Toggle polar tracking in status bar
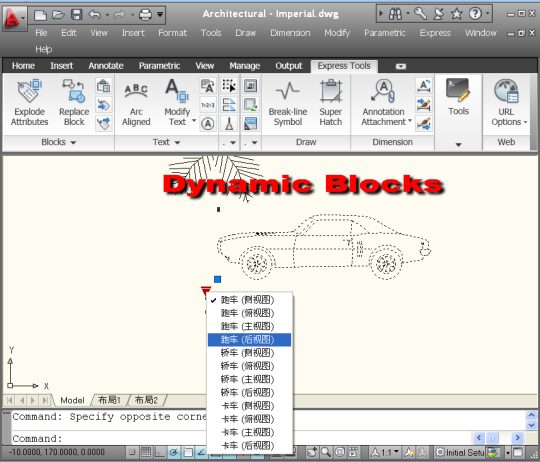The height and width of the screenshot is (462, 540). (x=174, y=452)
